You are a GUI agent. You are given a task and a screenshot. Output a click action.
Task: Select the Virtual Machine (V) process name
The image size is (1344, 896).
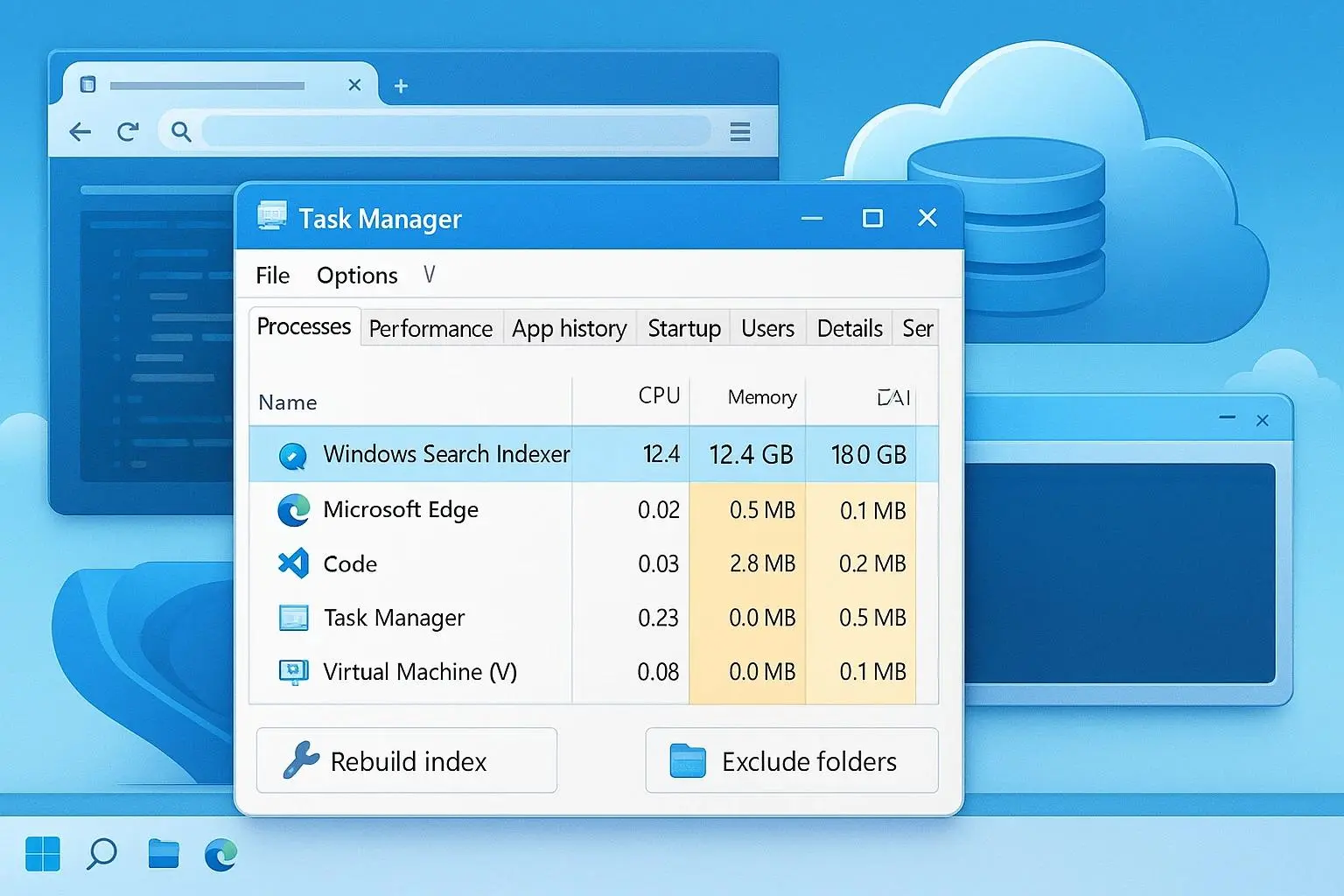[420, 672]
